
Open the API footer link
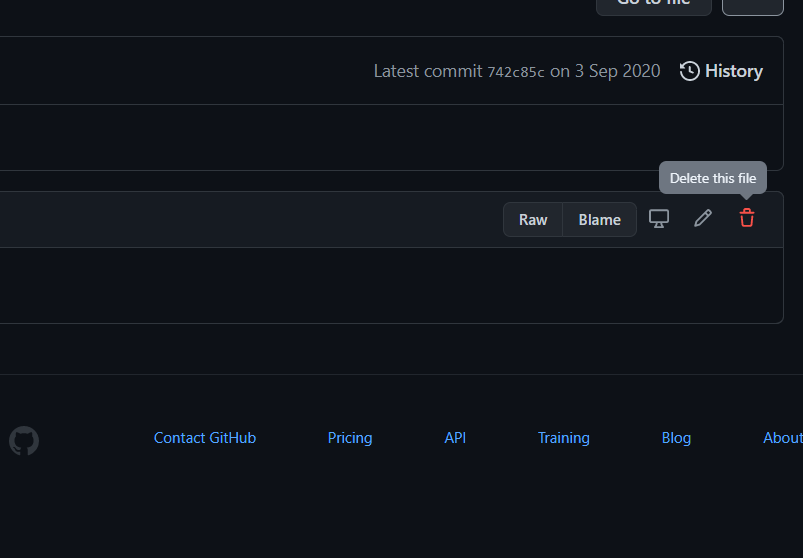tap(455, 438)
